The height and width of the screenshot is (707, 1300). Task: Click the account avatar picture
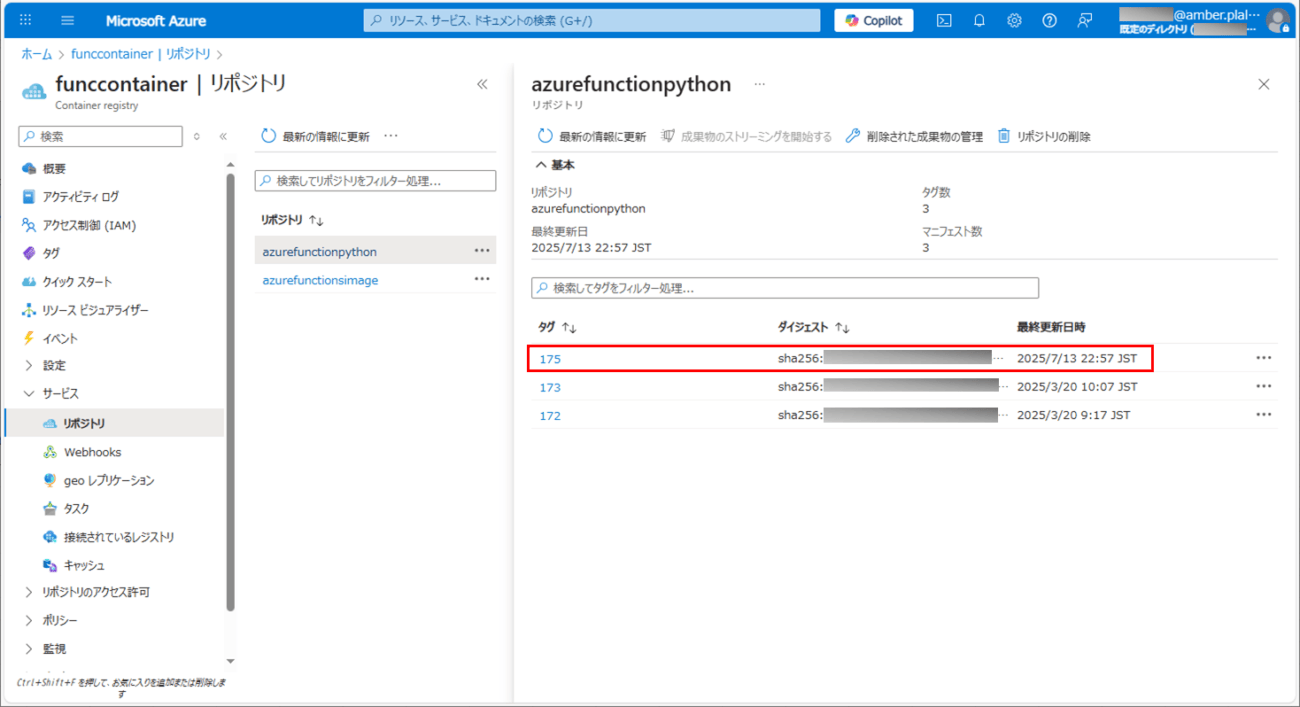[x=1277, y=20]
